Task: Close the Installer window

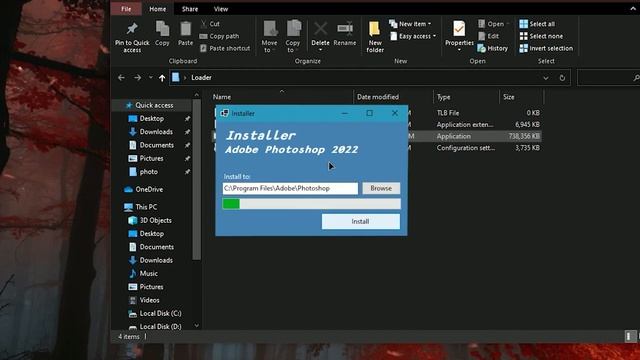Action: pyautogui.click(x=395, y=113)
